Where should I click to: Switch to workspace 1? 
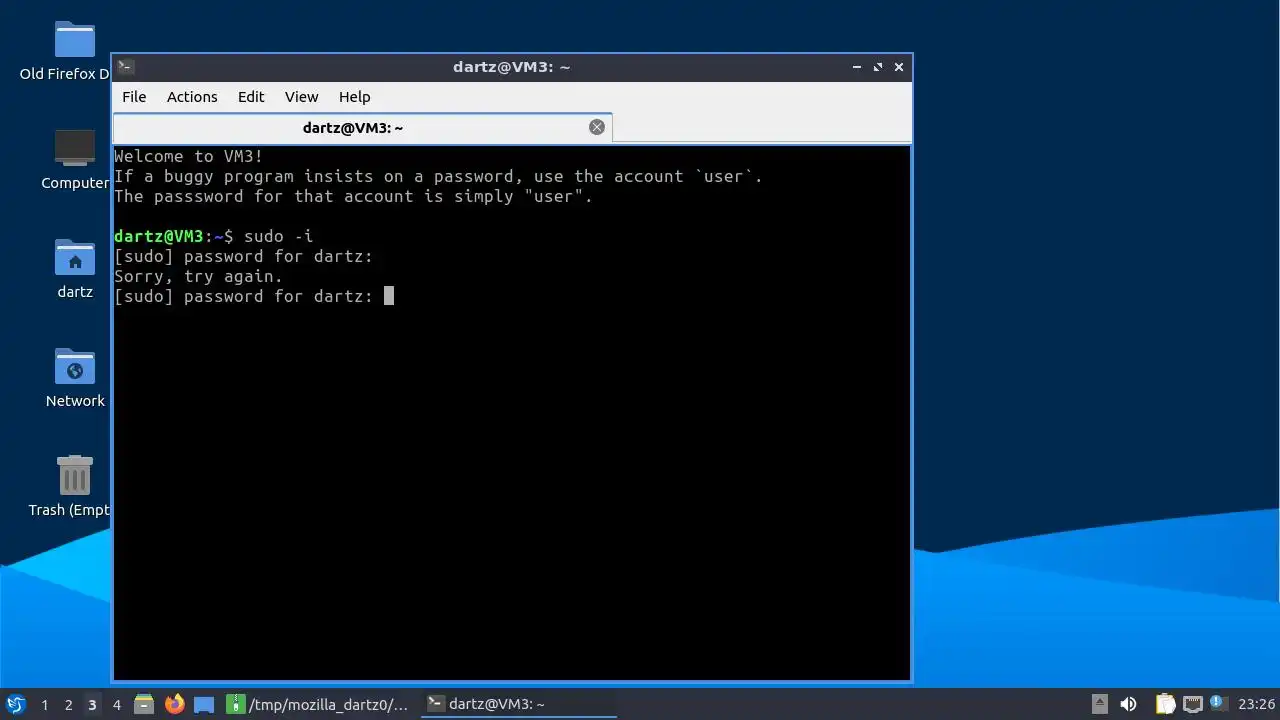pos(44,704)
